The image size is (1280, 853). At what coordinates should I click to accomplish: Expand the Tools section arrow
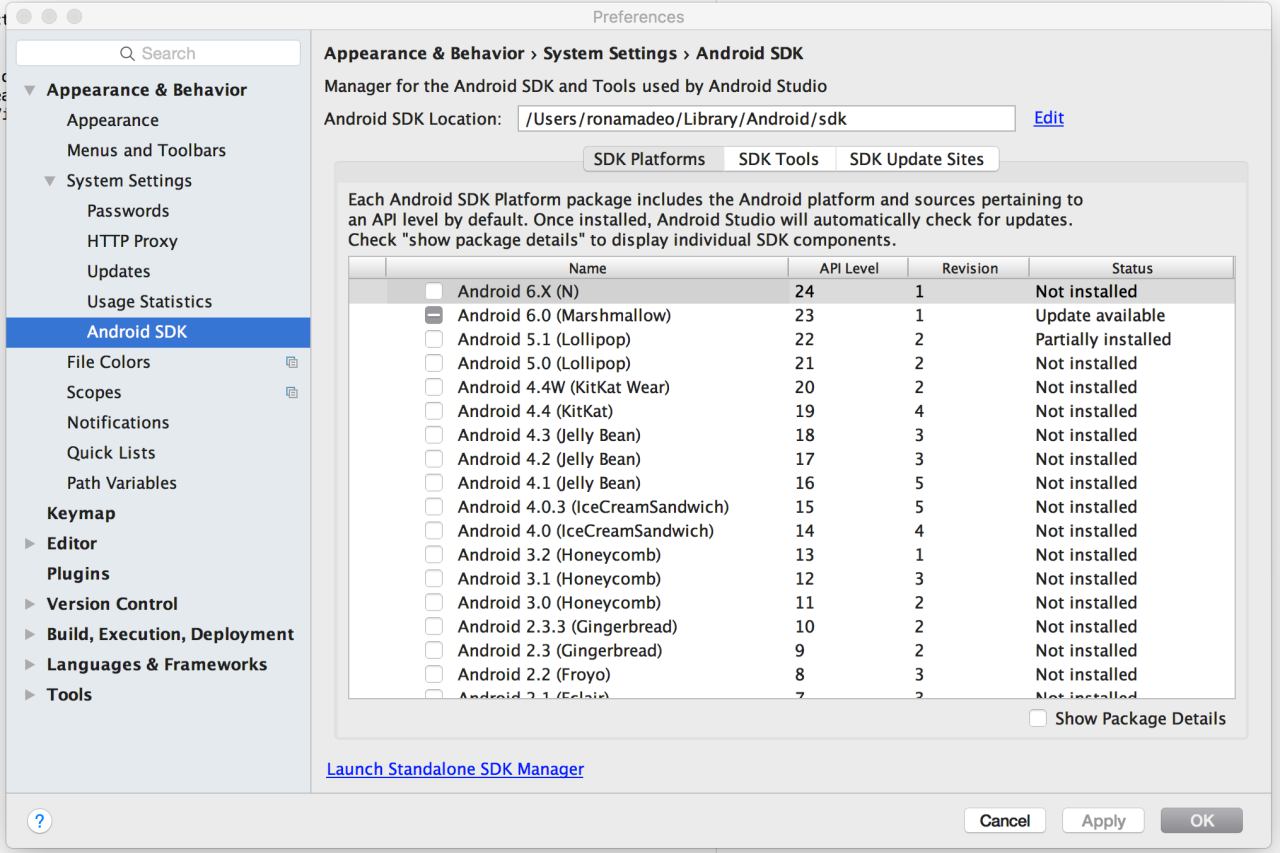tap(29, 695)
